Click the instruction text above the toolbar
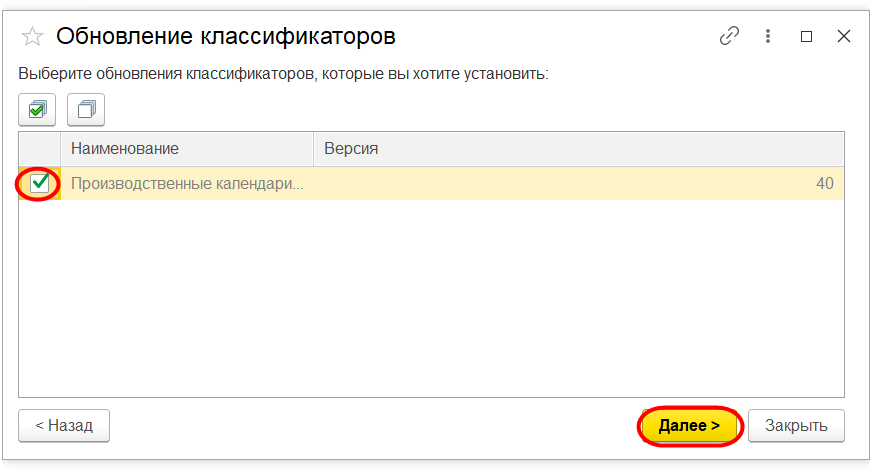This screenshot has width=870, height=473. 284,73
